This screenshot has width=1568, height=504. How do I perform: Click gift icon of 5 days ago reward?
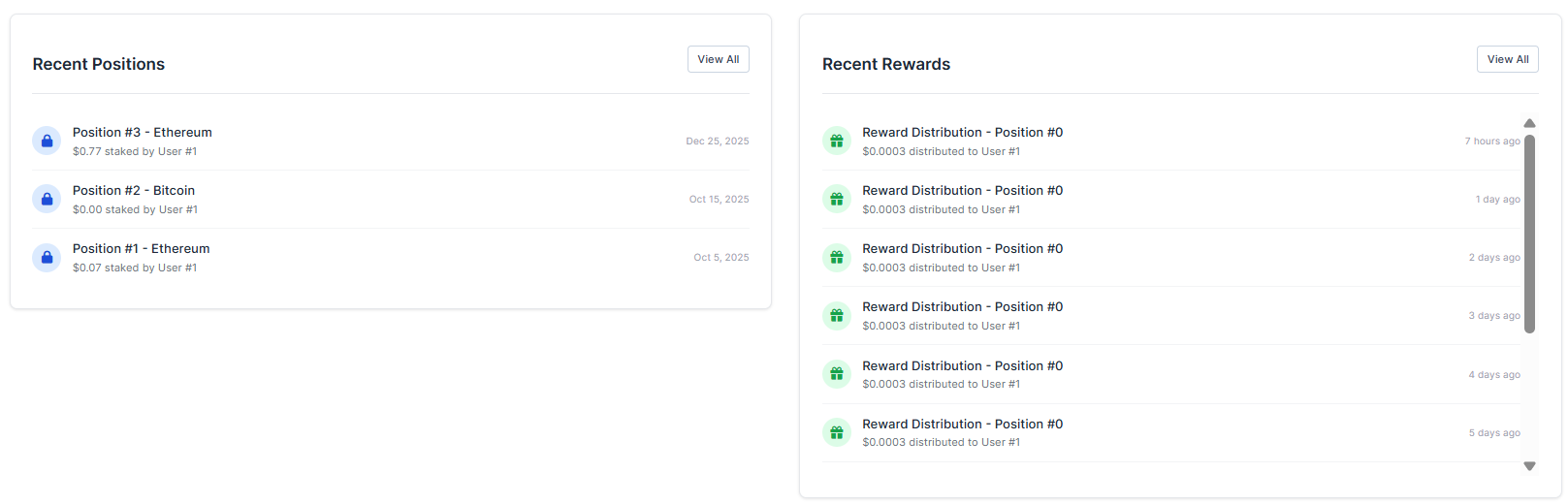coord(837,432)
